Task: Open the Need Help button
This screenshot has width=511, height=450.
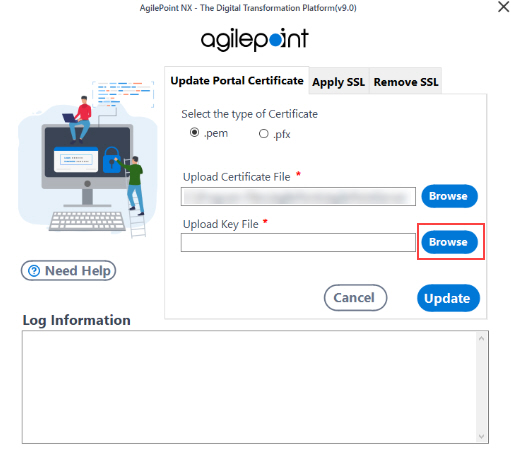Action: (68, 271)
